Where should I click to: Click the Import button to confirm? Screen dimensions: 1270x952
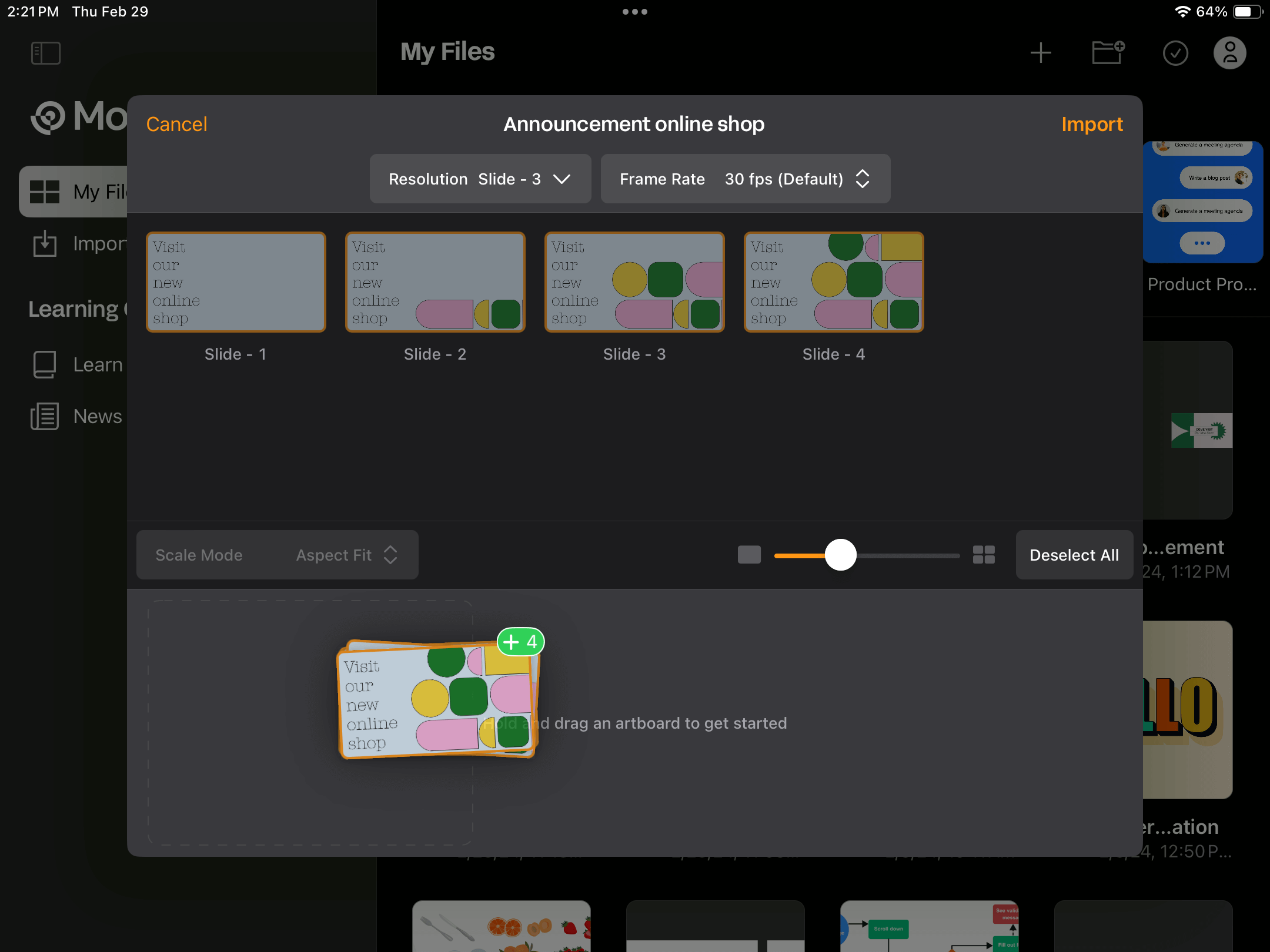pos(1093,123)
